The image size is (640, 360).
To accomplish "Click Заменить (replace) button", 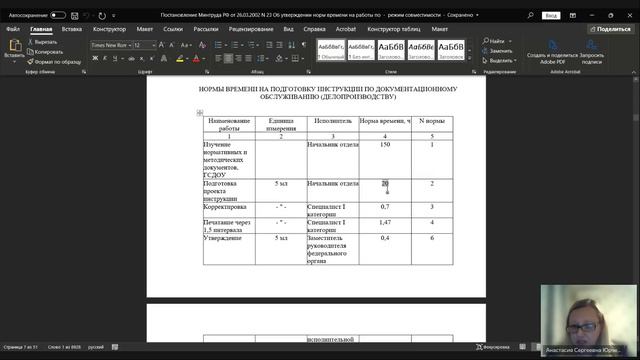I will [497, 51].
